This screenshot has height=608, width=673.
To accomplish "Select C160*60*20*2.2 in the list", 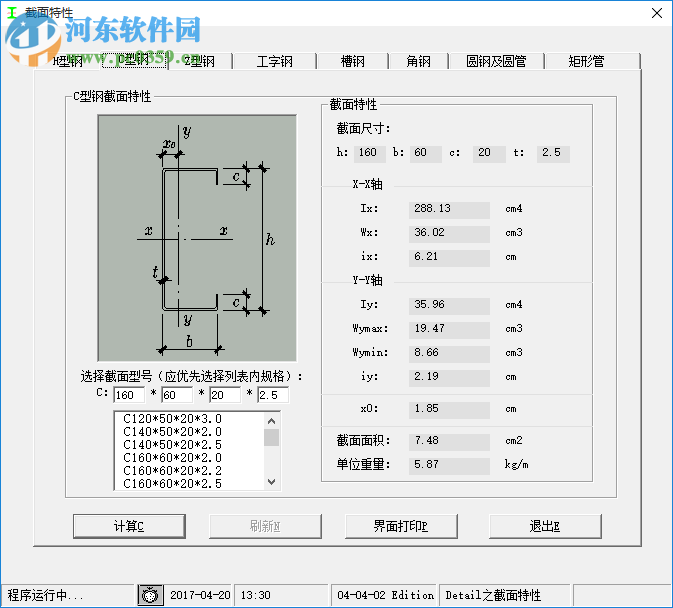I will click(x=172, y=471).
